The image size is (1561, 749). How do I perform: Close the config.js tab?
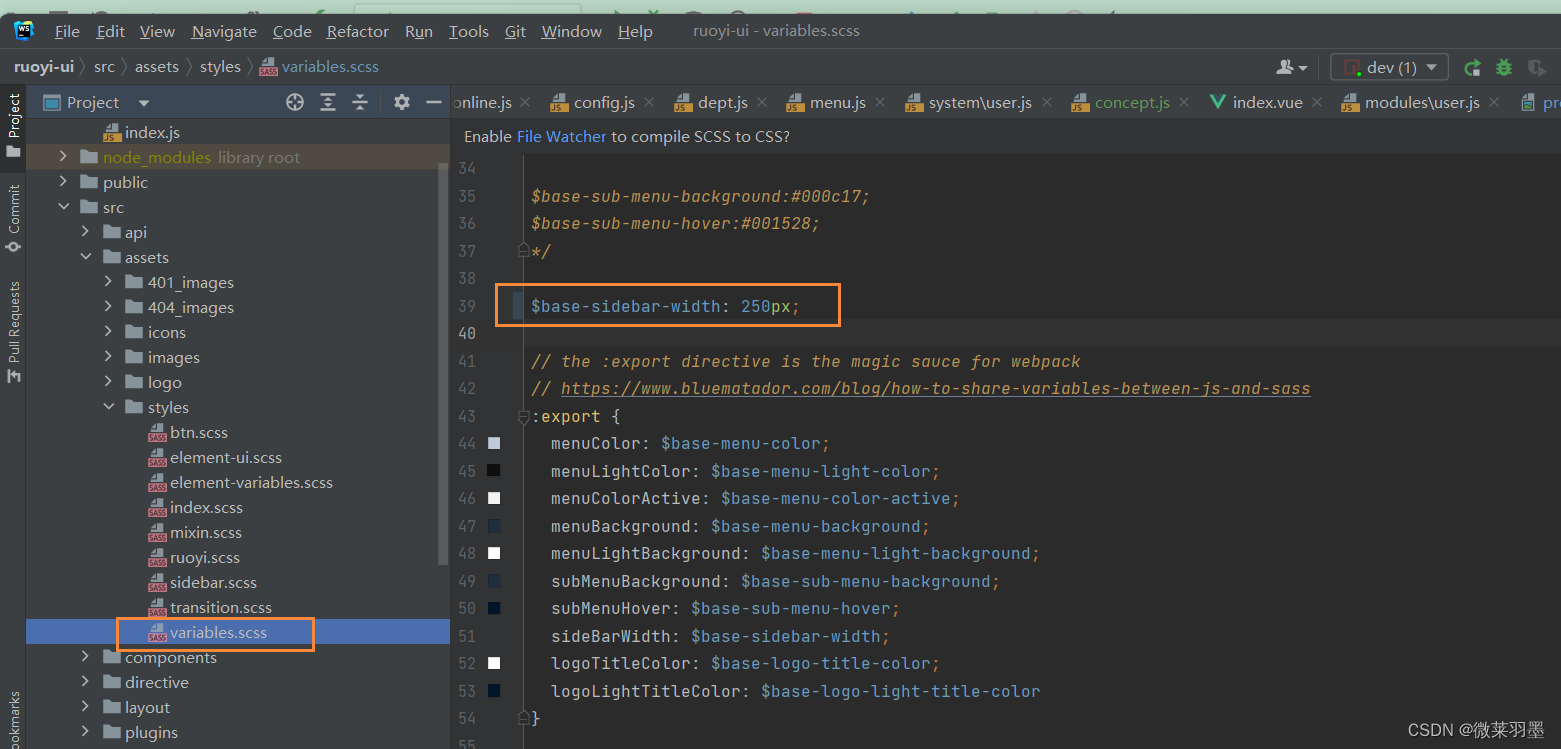pyautogui.click(x=651, y=103)
